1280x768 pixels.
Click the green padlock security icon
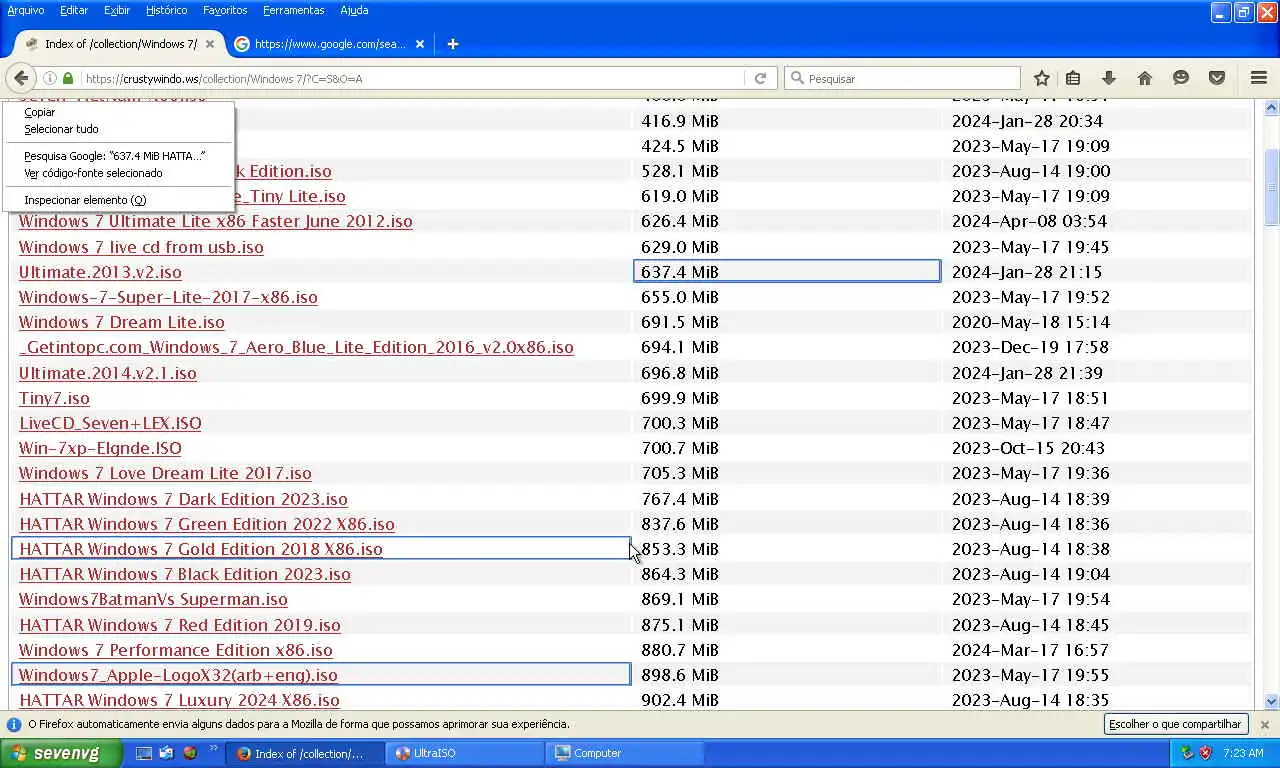click(x=68, y=78)
